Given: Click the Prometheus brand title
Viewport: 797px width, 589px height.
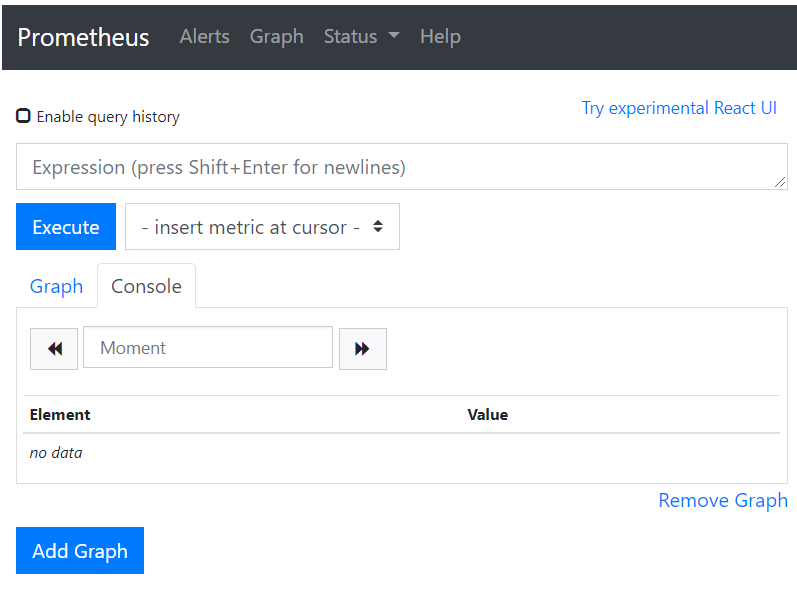Looking at the screenshot, I should click(x=83, y=37).
